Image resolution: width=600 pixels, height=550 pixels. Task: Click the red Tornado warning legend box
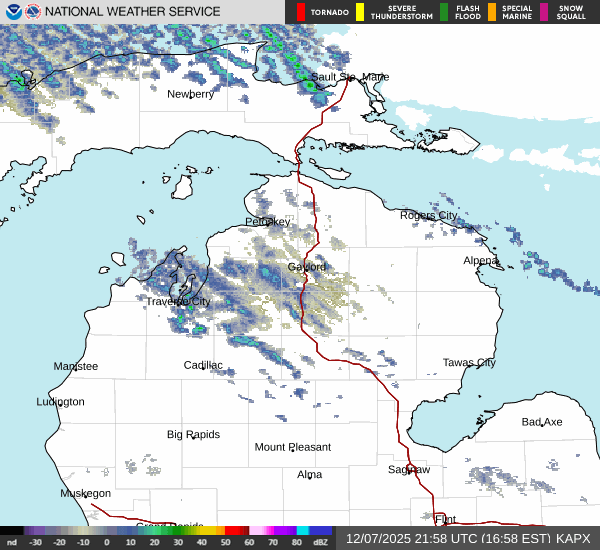(x=301, y=12)
